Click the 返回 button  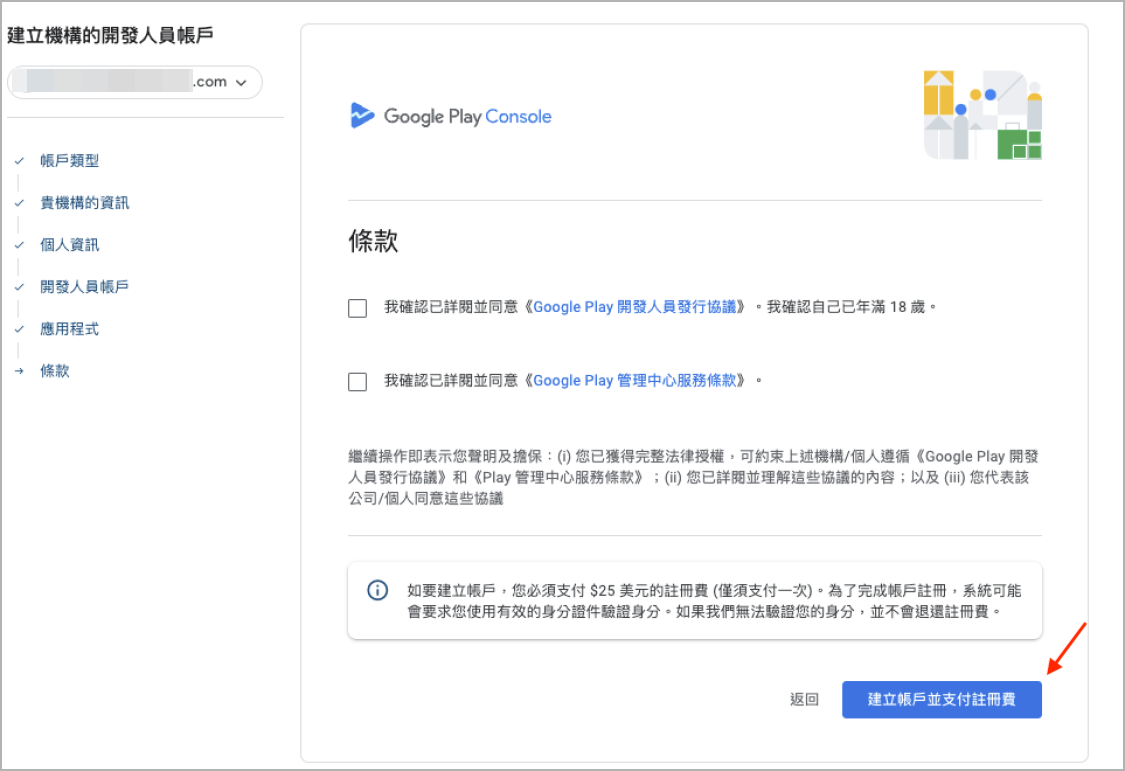tap(804, 699)
